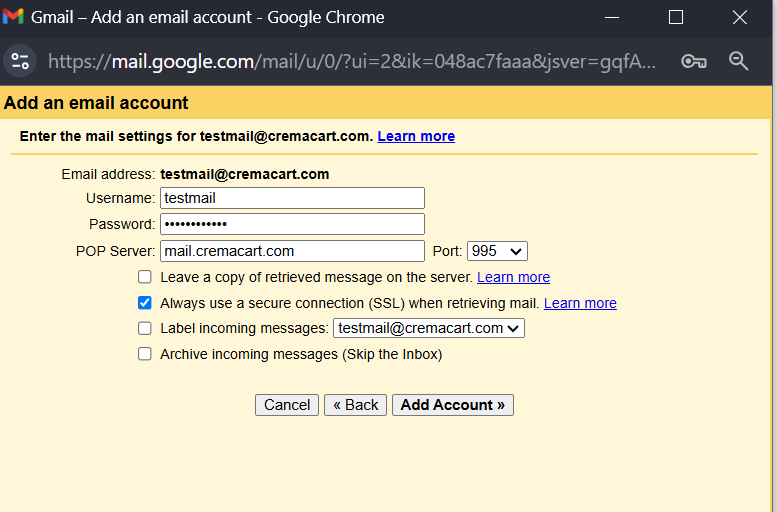Click the POP Server field mail.cremacart.com
This screenshot has height=512, width=777.
292,251
